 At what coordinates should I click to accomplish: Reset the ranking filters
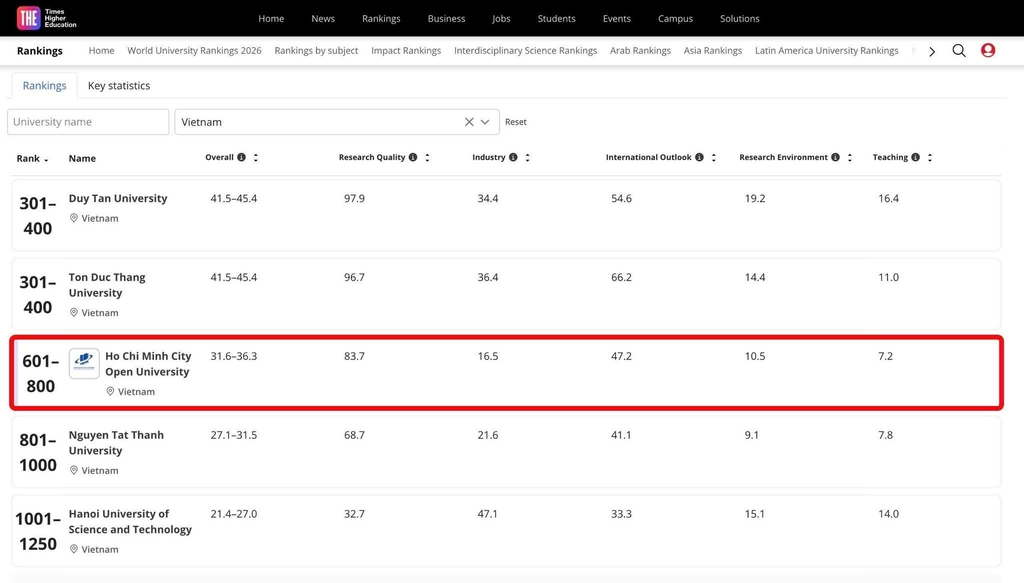(x=515, y=122)
